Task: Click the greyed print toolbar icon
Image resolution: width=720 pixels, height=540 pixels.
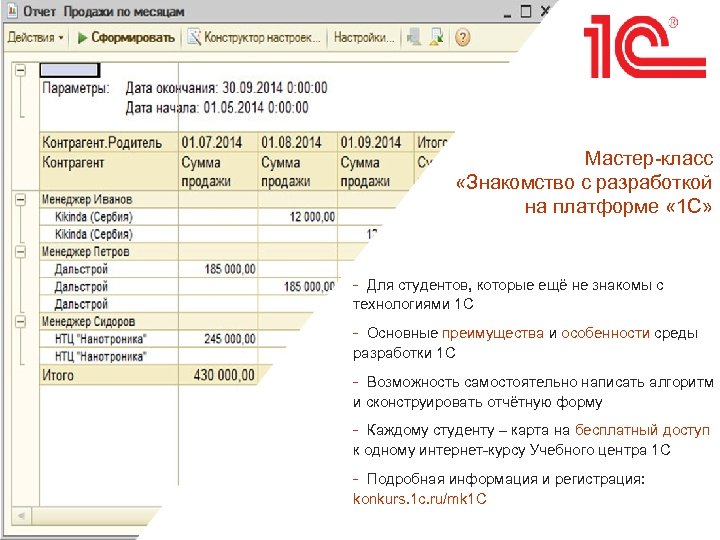Action: 414,37
